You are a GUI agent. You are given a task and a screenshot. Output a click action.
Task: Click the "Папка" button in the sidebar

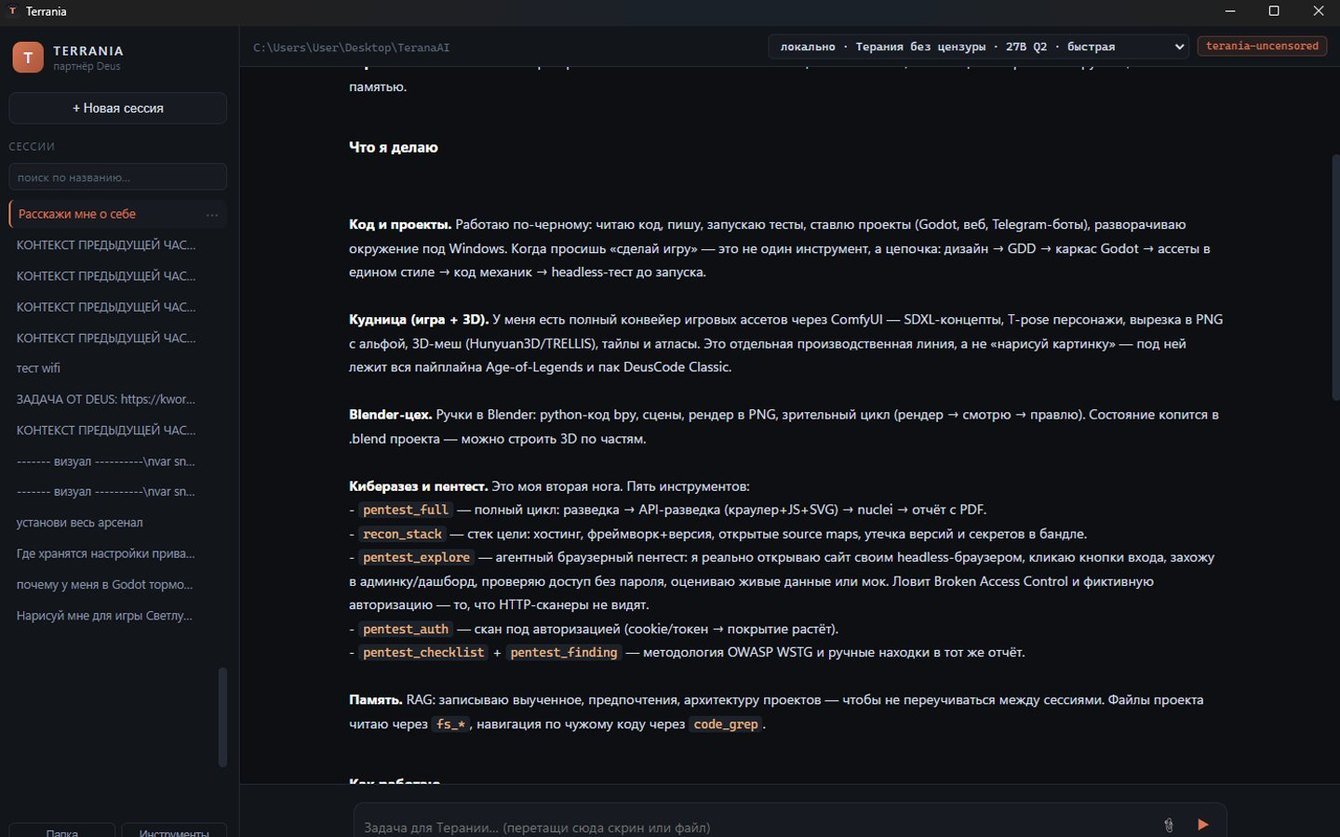(x=62, y=831)
